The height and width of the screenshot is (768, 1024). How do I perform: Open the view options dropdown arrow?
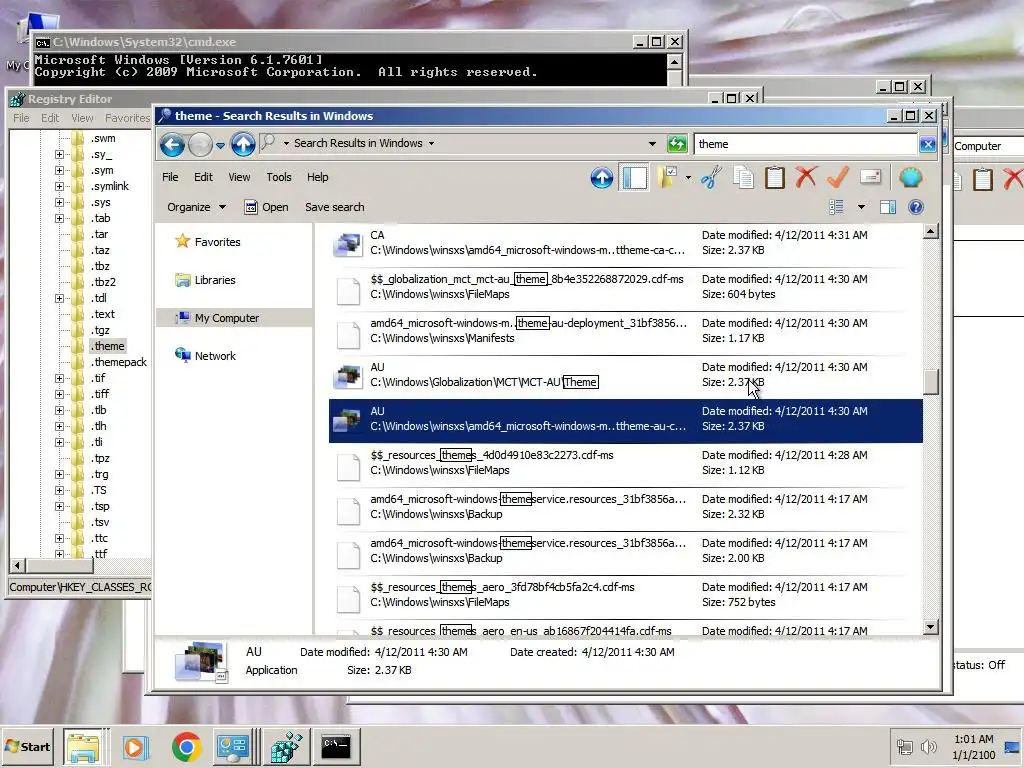pos(861,207)
